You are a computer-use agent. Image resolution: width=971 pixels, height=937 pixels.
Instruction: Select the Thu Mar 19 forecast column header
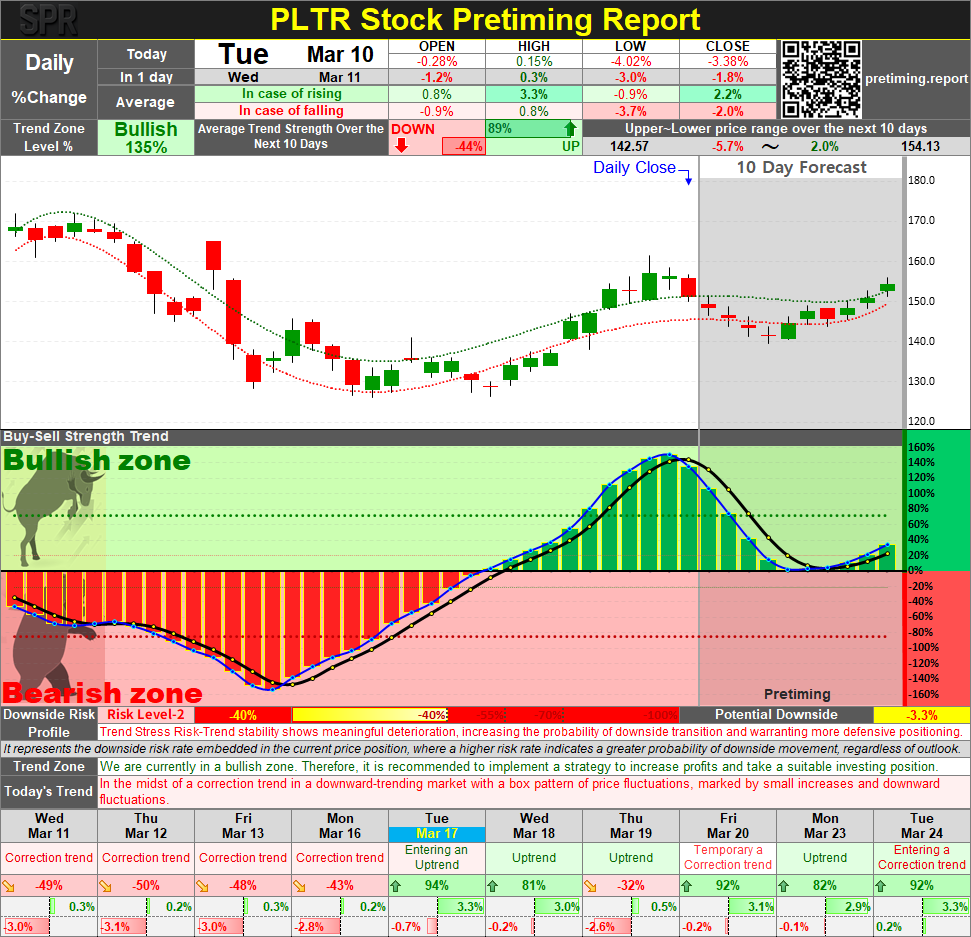(630, 826)
